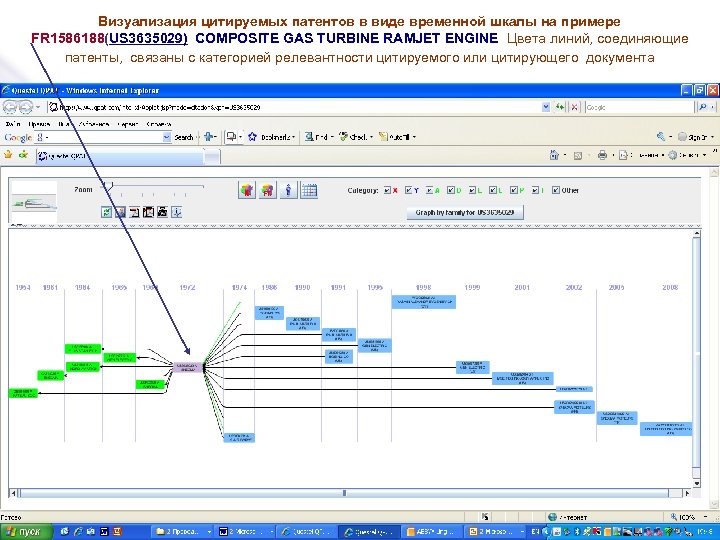Image resolution: width=720 pixels, height=540 pixels.
Task: Open the blue info figure icon
Action: click(288, 190)
